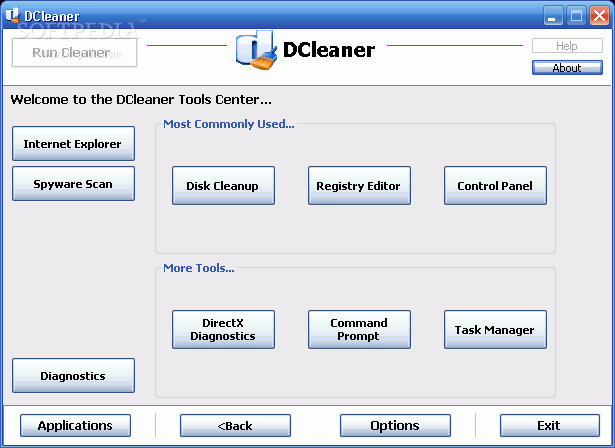This screenshot has height=448, width=615.
Task: Click the 'Welcome to the DCleaner Tools Center...' text
Action: [141, 99]
